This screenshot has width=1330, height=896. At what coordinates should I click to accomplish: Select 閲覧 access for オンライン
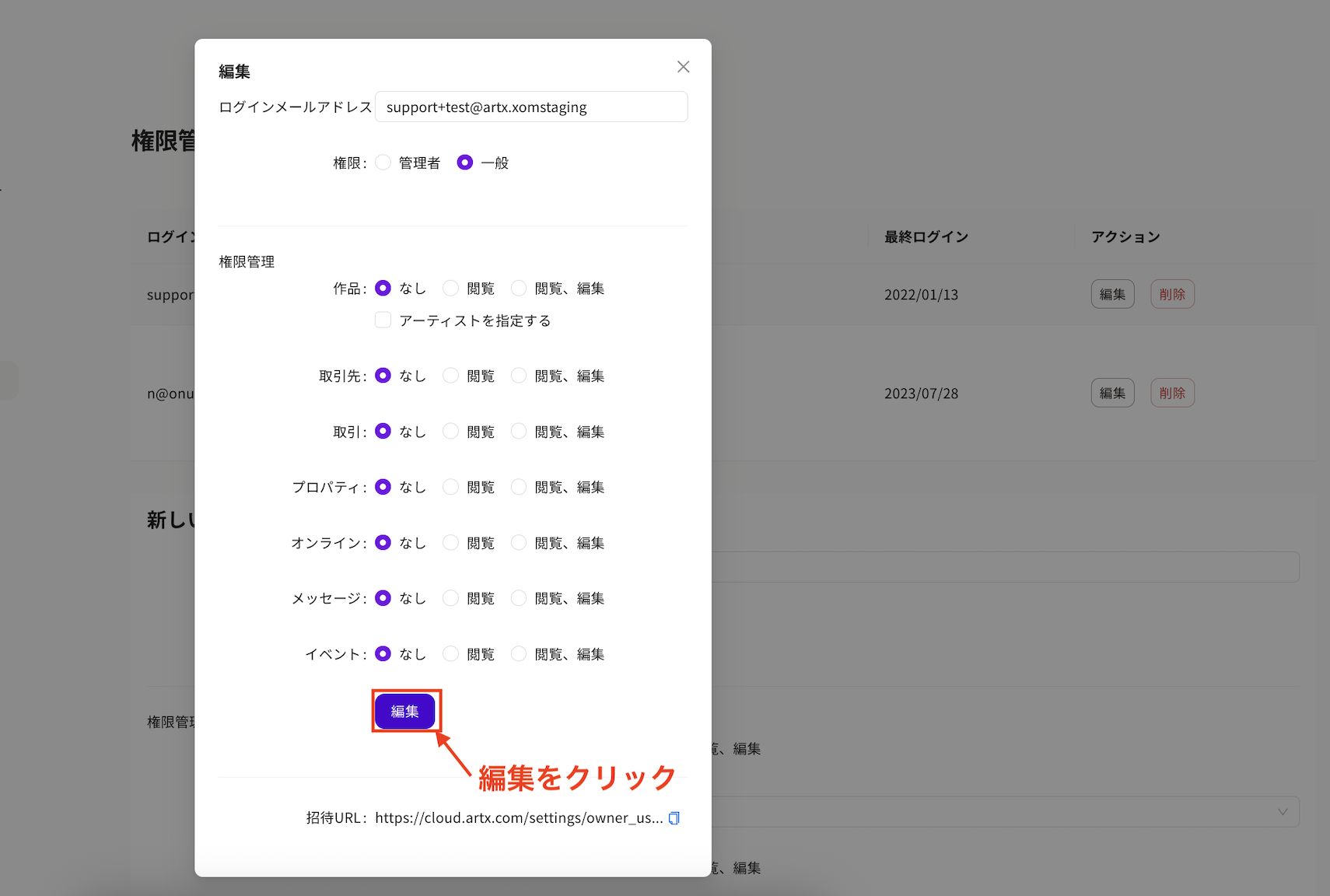click(x=451, y=543)
